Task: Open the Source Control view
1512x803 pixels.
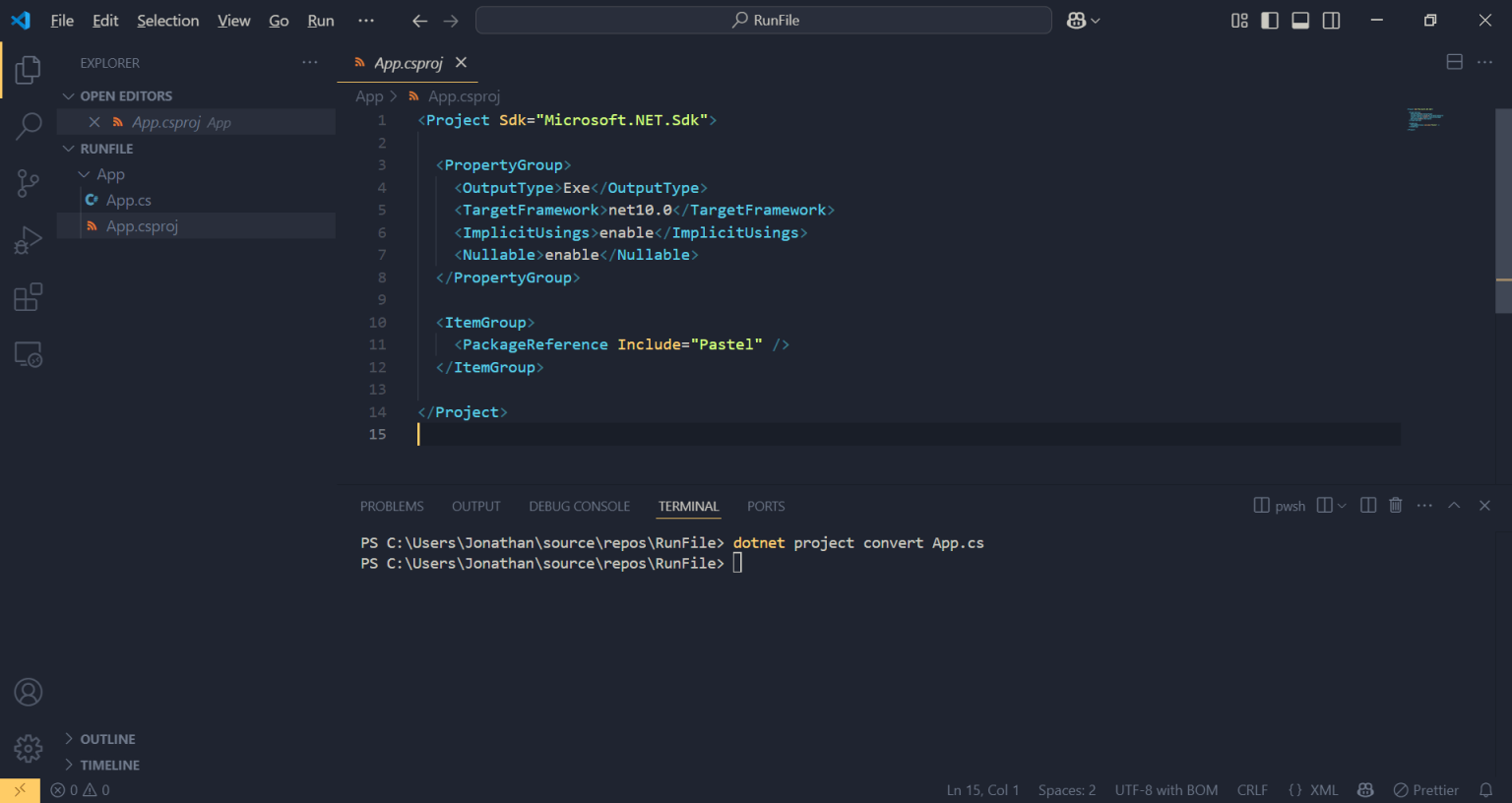Action: 29,182
